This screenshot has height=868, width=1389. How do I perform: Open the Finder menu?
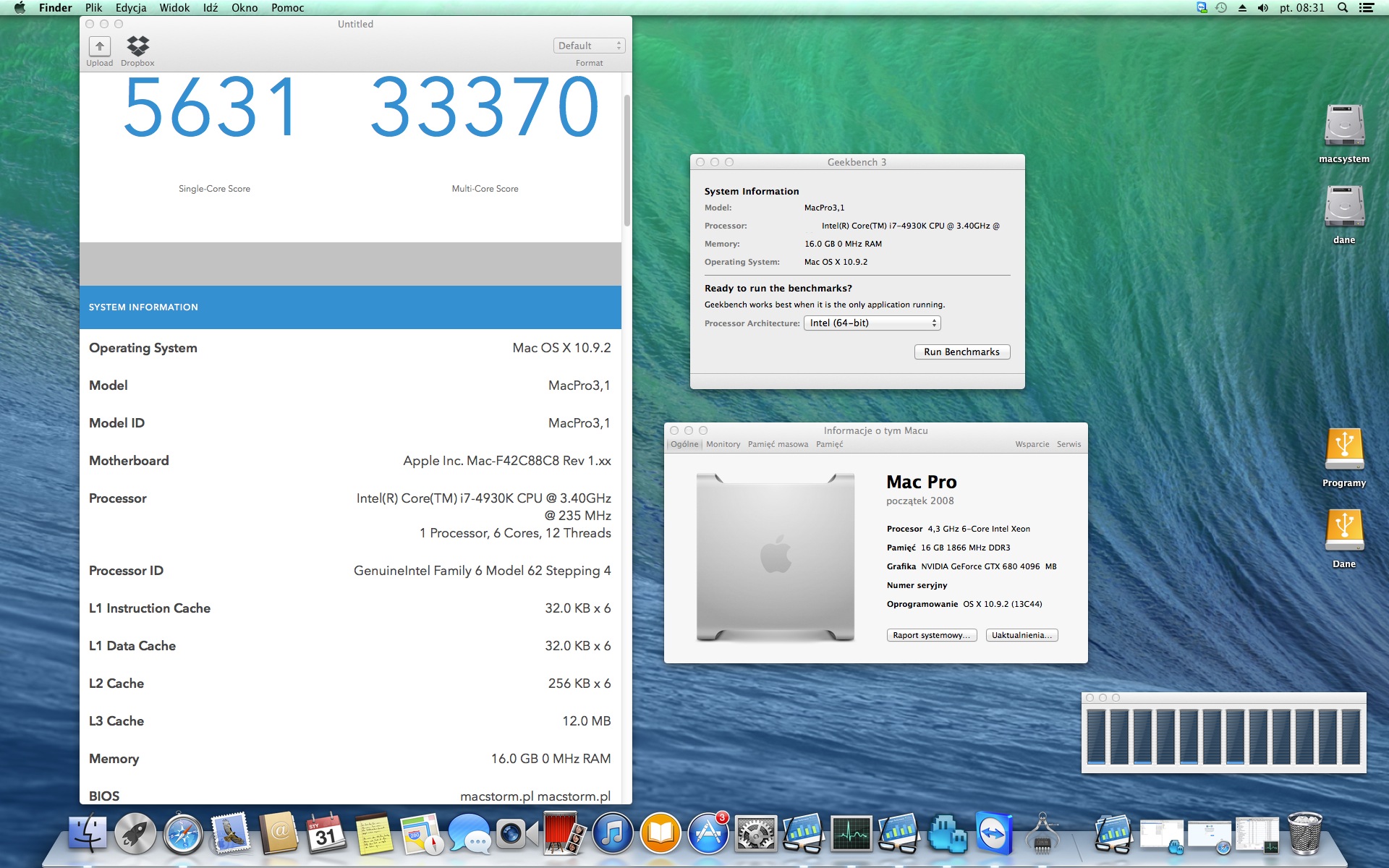pos(55,8)
